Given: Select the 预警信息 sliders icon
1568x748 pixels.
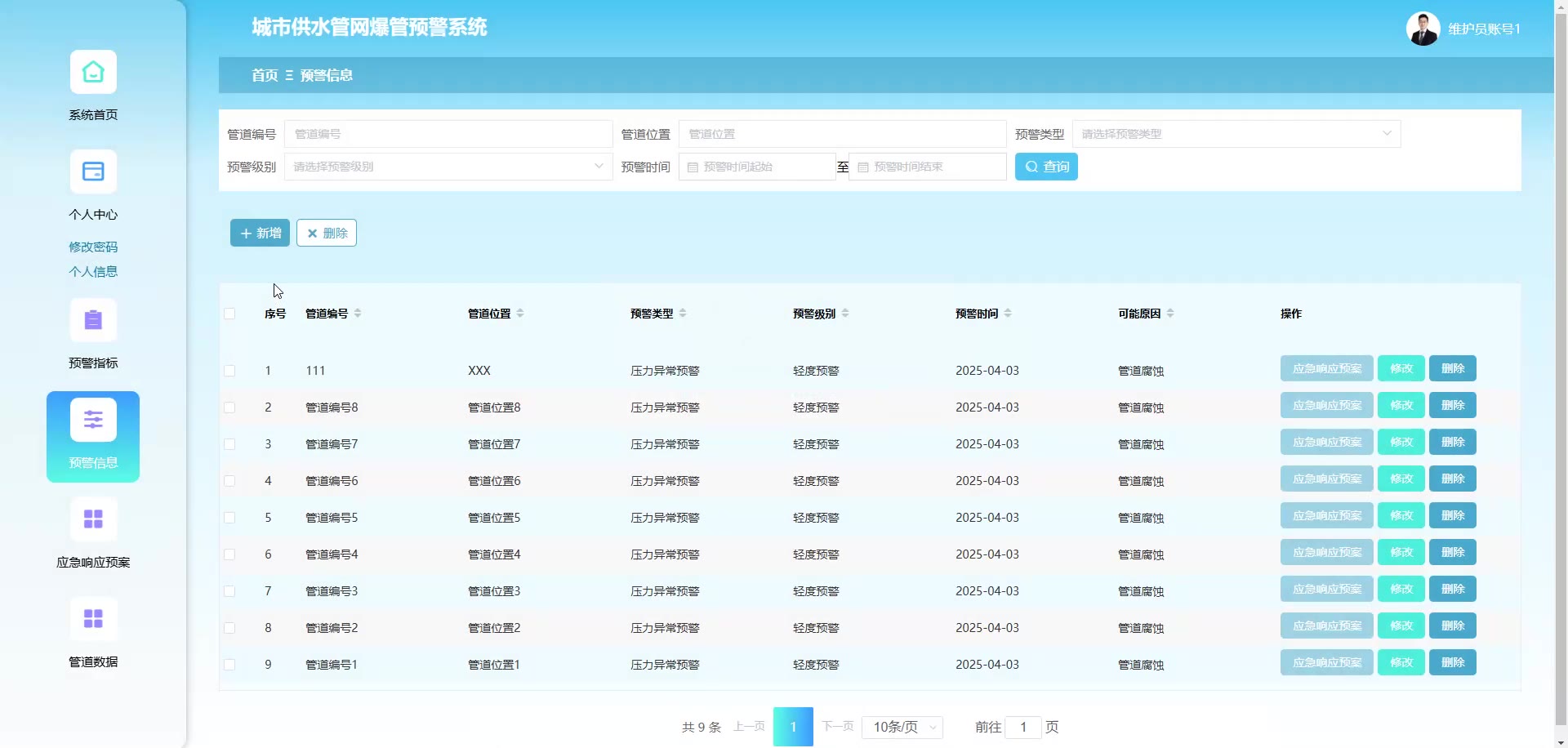Looking at the screenshot, I should click(93, 421).
